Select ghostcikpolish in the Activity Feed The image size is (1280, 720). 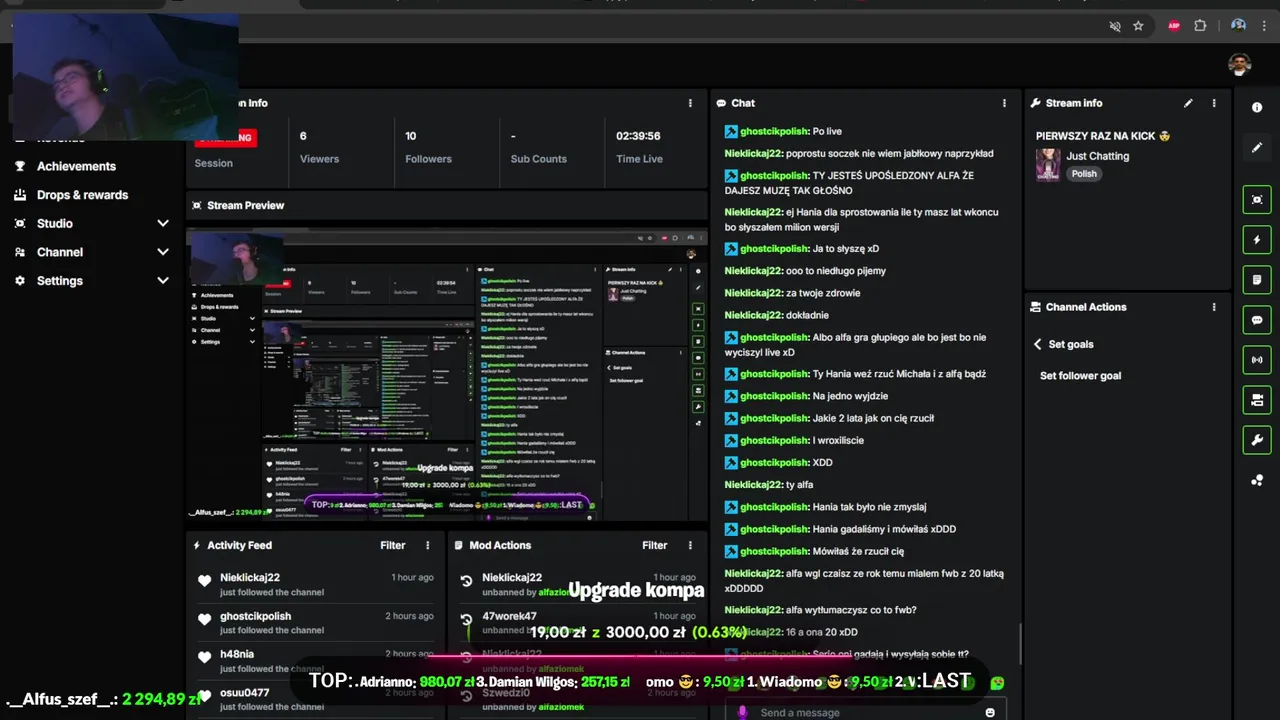tap(256, 616)
